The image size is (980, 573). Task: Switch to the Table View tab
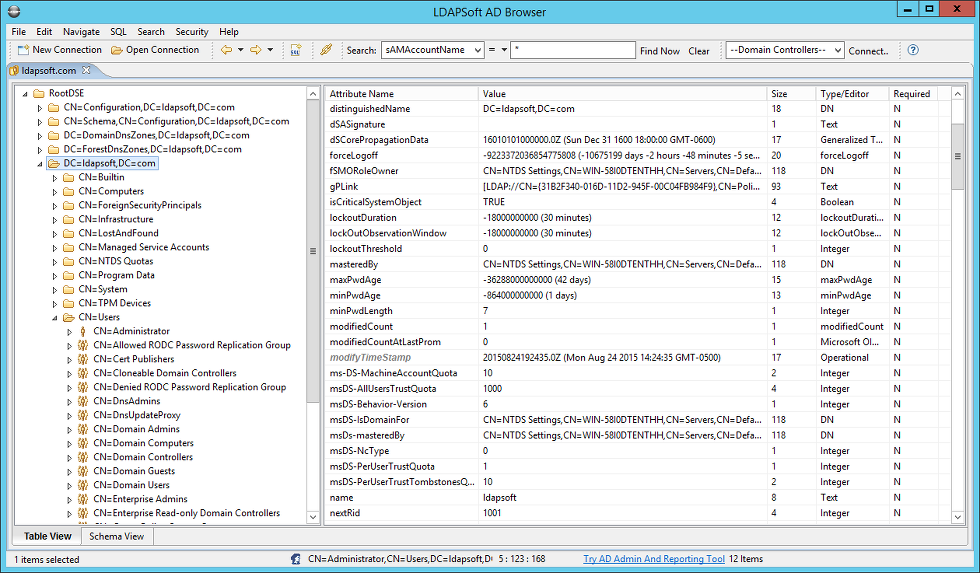tap(48, 536)
